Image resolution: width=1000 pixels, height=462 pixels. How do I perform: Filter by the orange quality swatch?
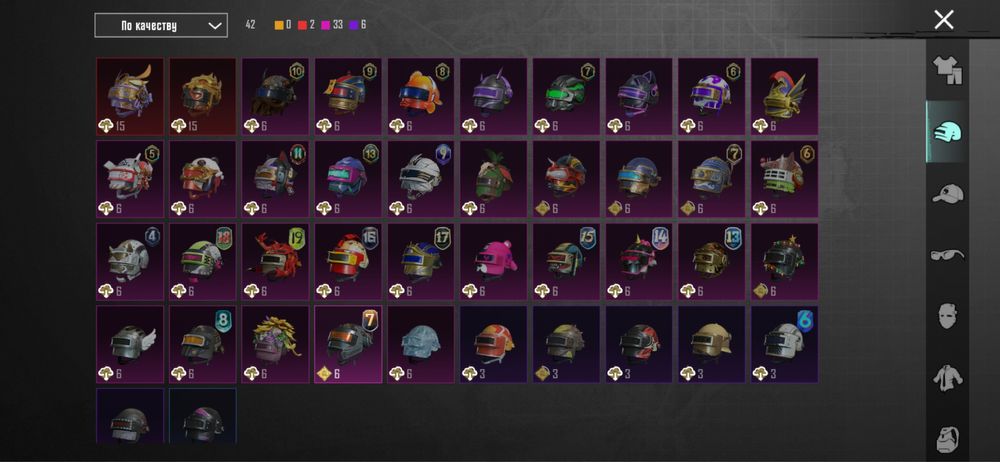[279, 26]
